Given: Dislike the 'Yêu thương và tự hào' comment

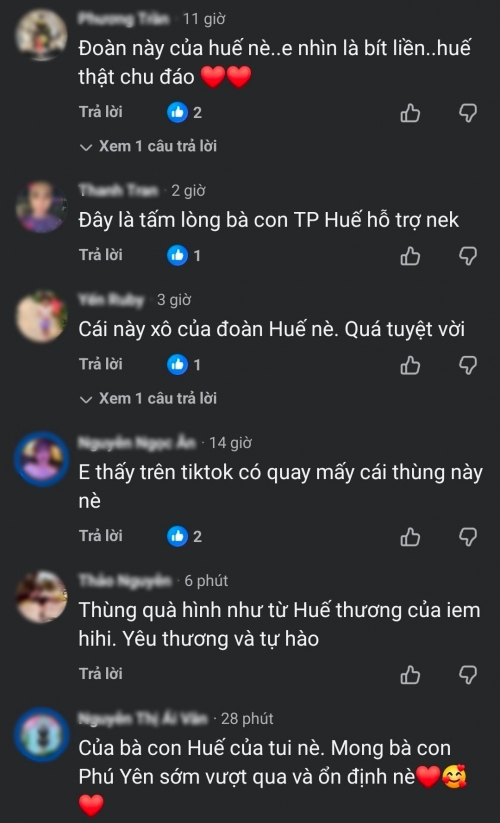Looking at the screenshot, I should (467, 675).
